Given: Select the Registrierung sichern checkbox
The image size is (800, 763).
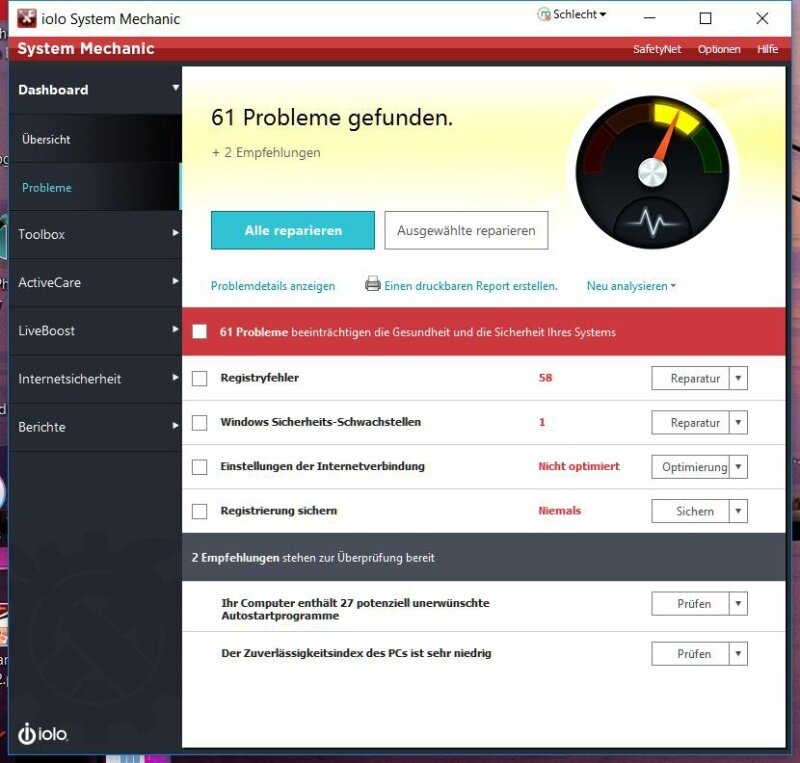Looking at the screenshot, I should (199, 511).
